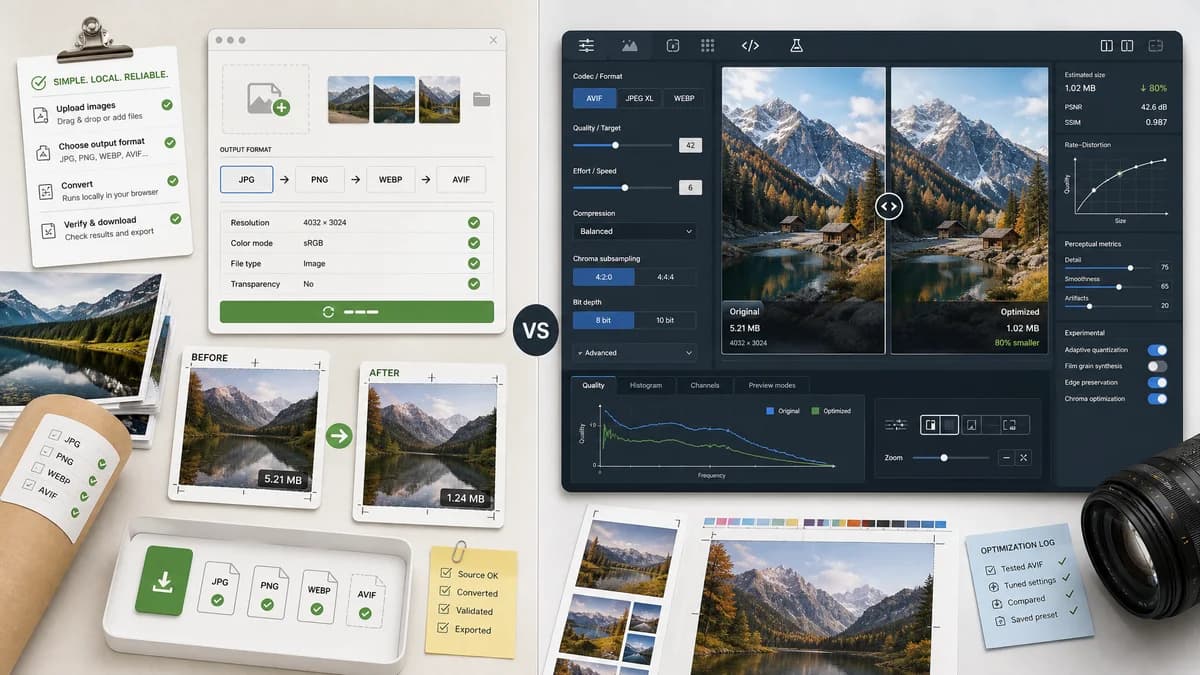Select the first mountain thumbnail in converter

pos(348,99)
